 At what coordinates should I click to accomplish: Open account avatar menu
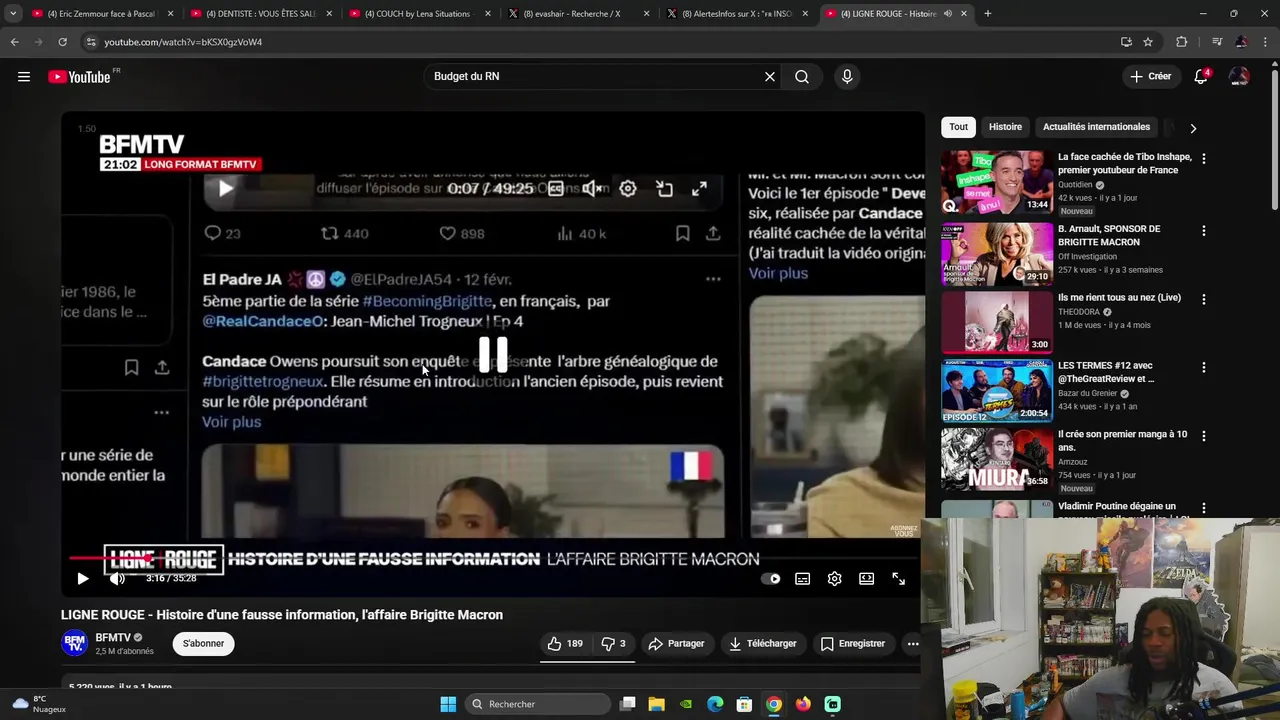[x=1239, y=77]
